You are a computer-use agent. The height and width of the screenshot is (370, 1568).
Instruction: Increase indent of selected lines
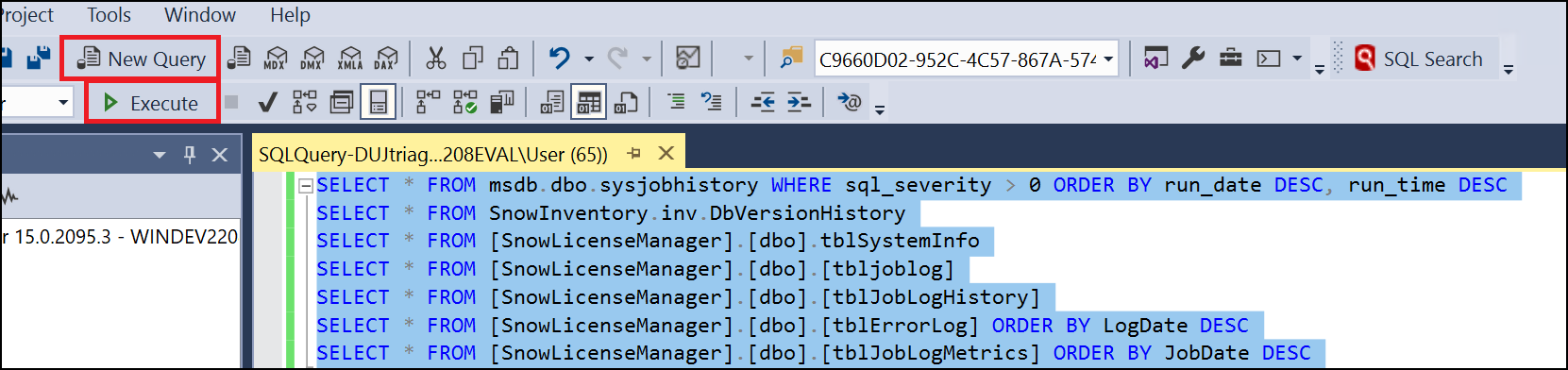tap(799, 102)
